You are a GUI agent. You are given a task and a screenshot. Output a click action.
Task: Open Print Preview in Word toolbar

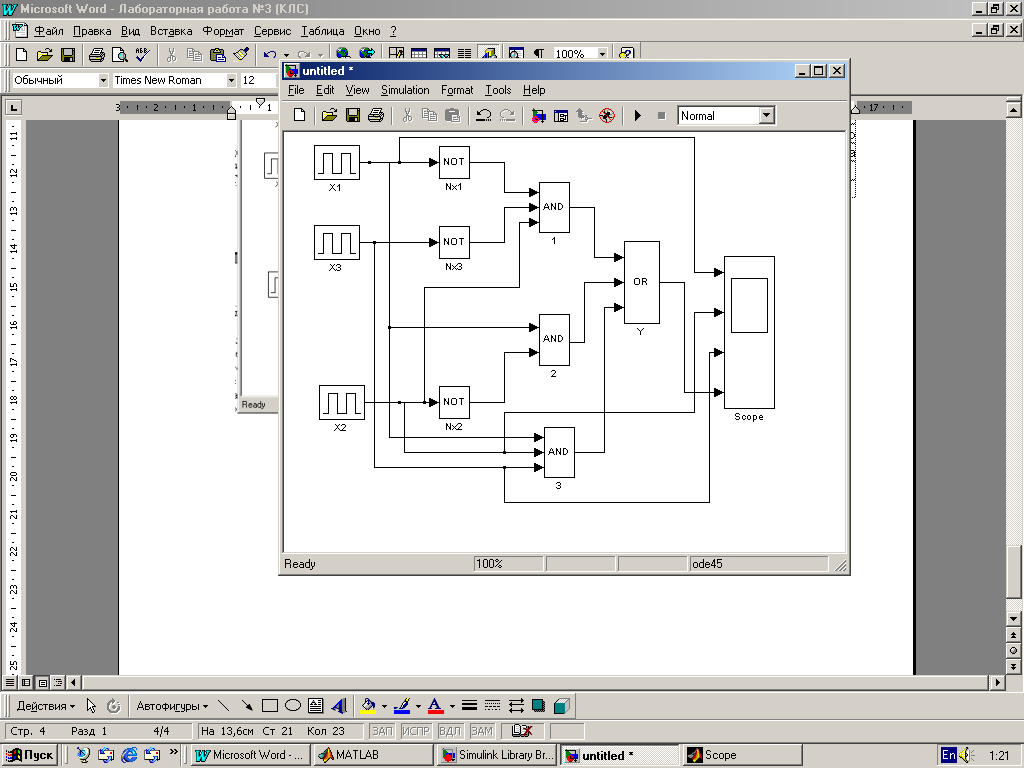click(x=120, y=55)
